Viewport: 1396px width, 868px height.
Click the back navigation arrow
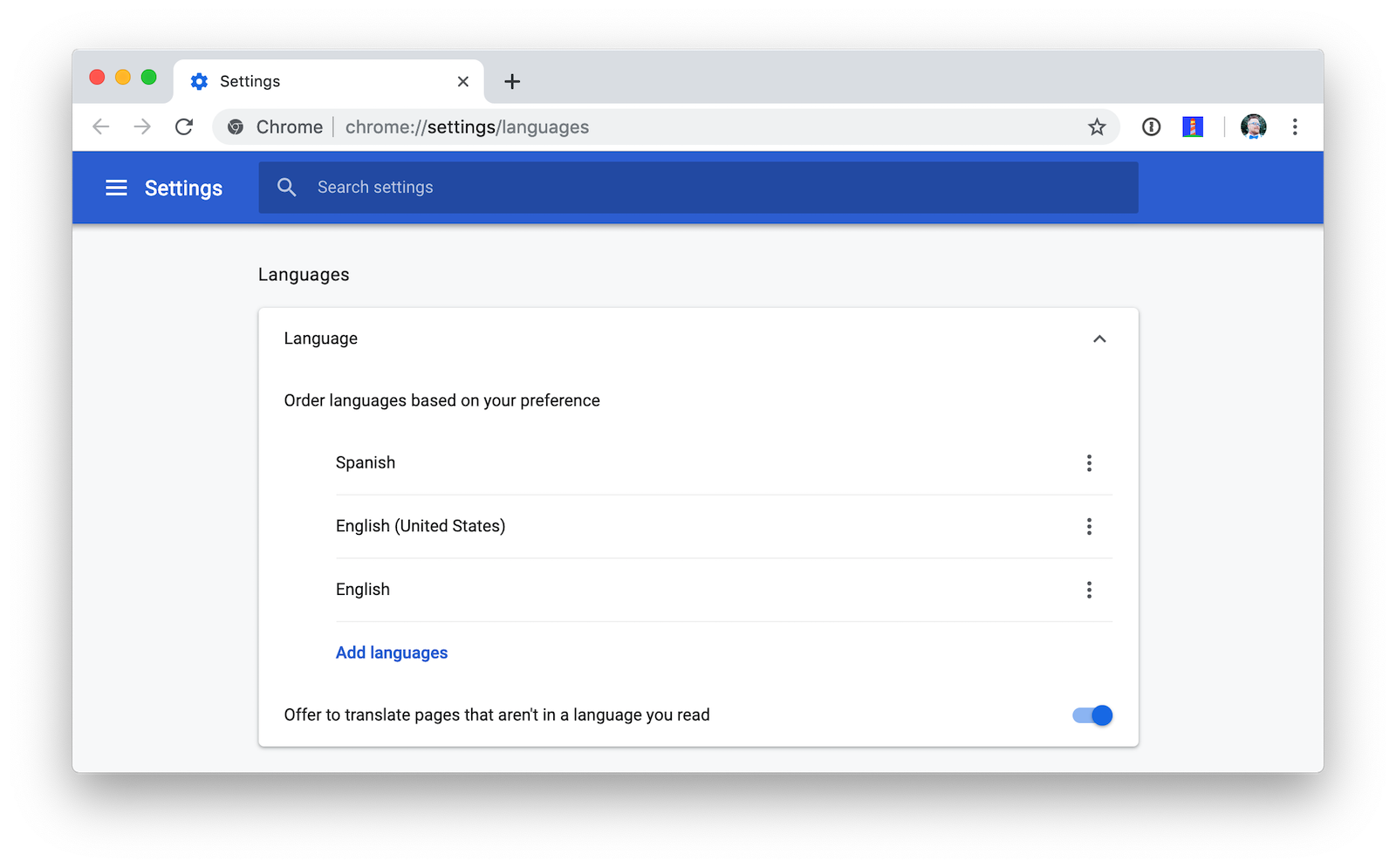coord(101,127)
